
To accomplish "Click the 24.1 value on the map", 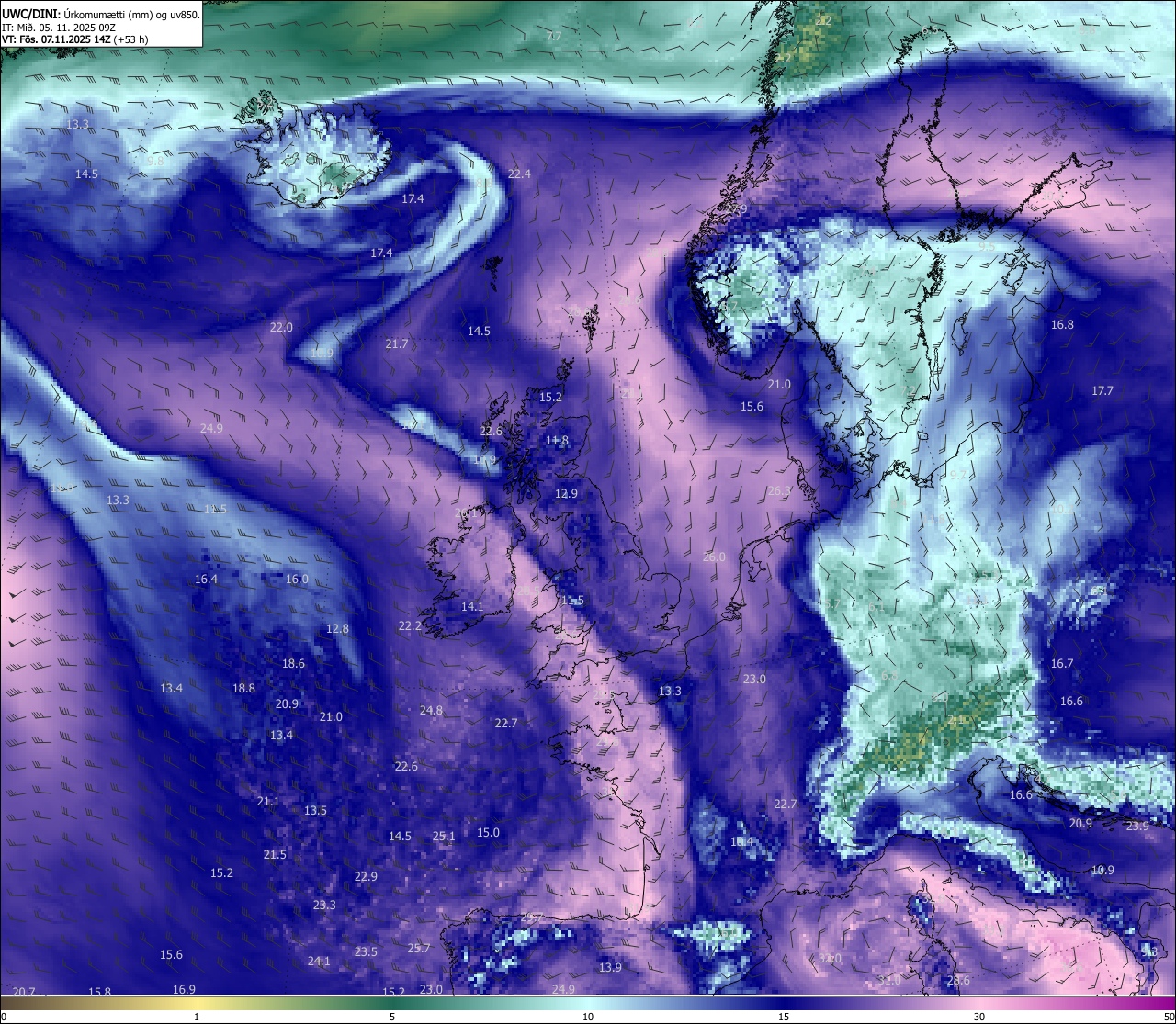I will 318,961.
